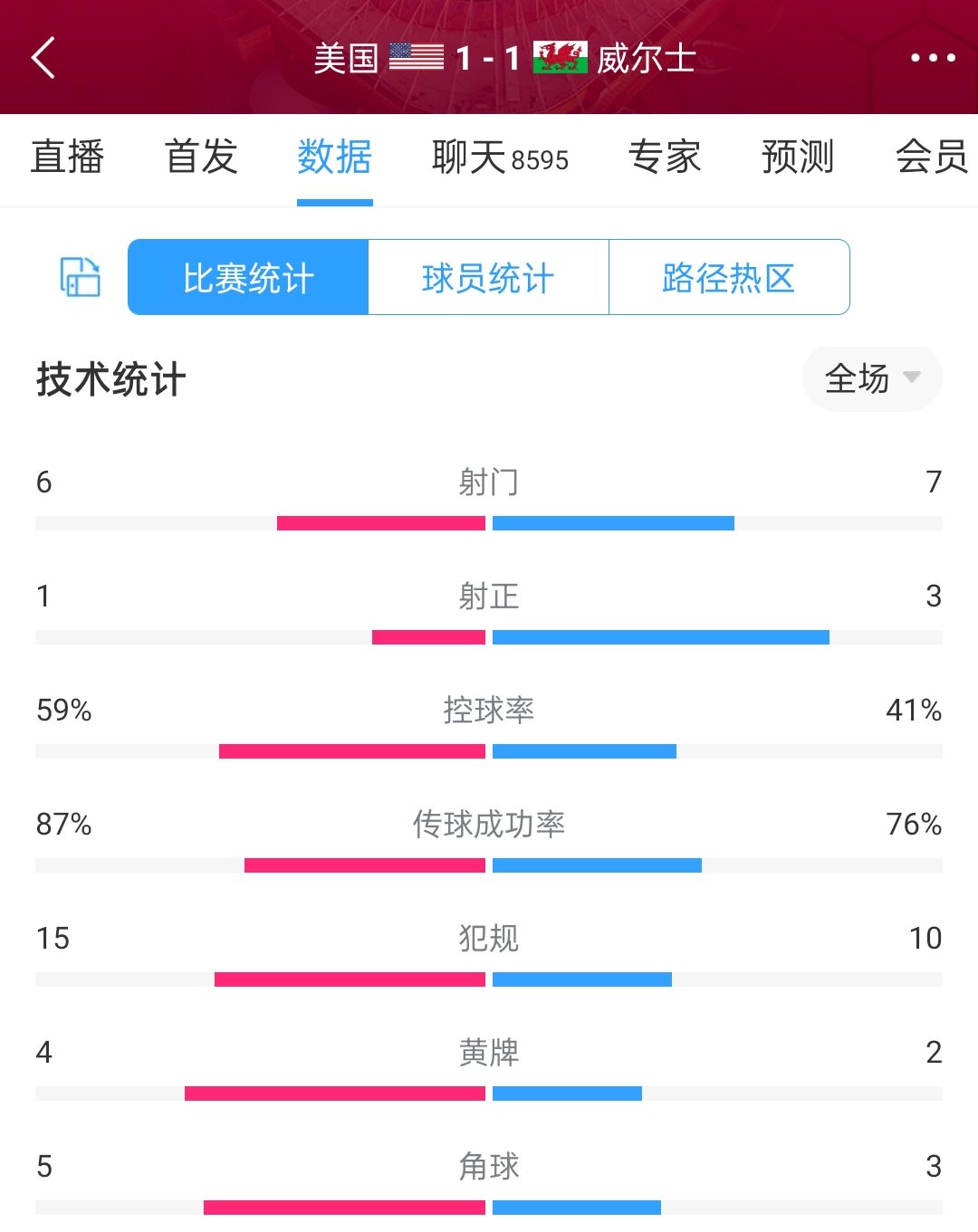Tap the back arrow icon
The width and height of the screenshot is (978, 1232).
click(43, 58)
